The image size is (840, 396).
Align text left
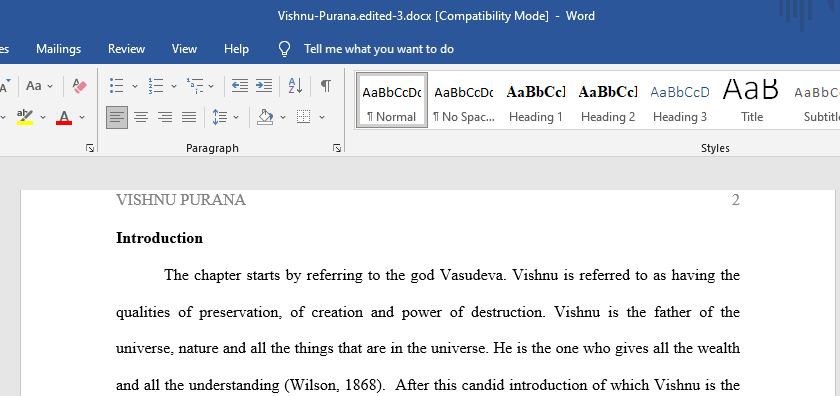coord(117,117)
